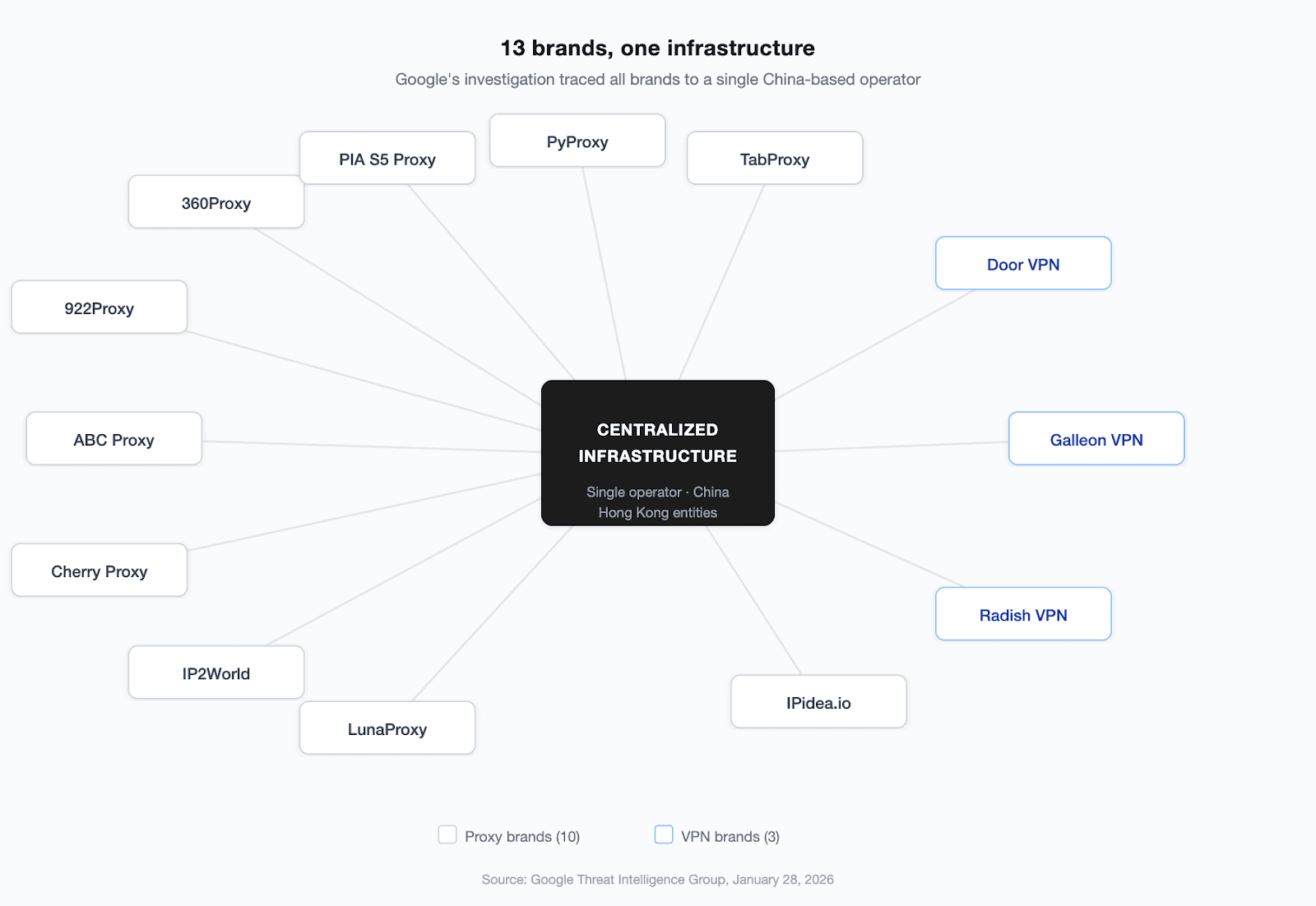Click the Proxy brands (10) legend label
The image size is (1316, 906).
click(522, 836)
